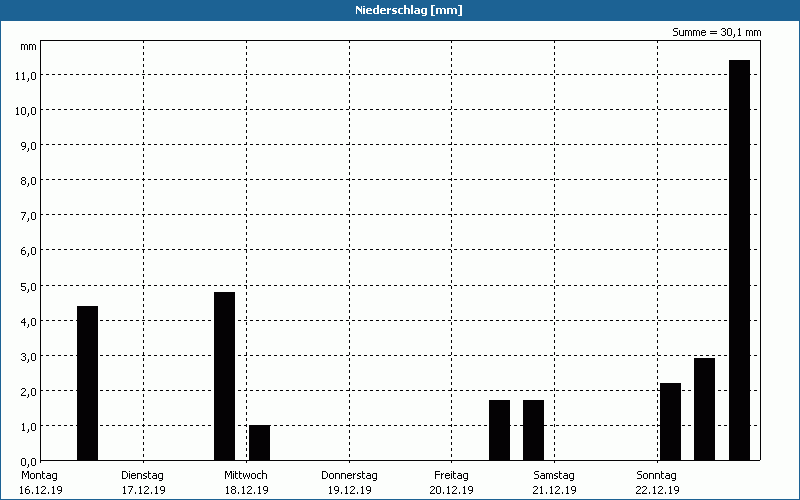The image size is (800, 500).
Task: Click the '0,0' y-axis value
Action: (x=28, y=462)
